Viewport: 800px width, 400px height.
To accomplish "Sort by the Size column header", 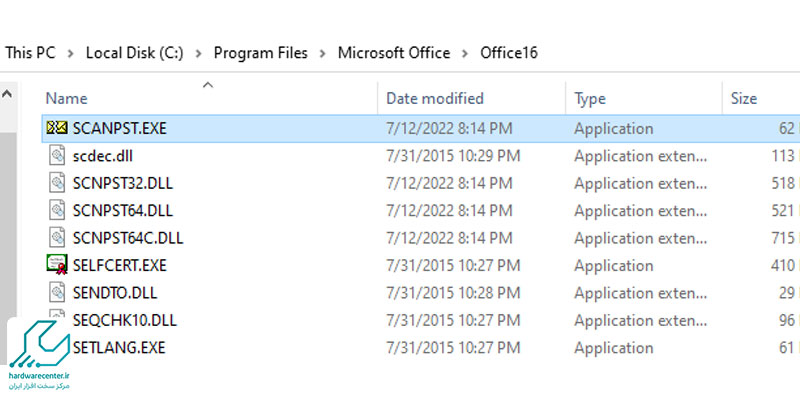I will [744, 98].
